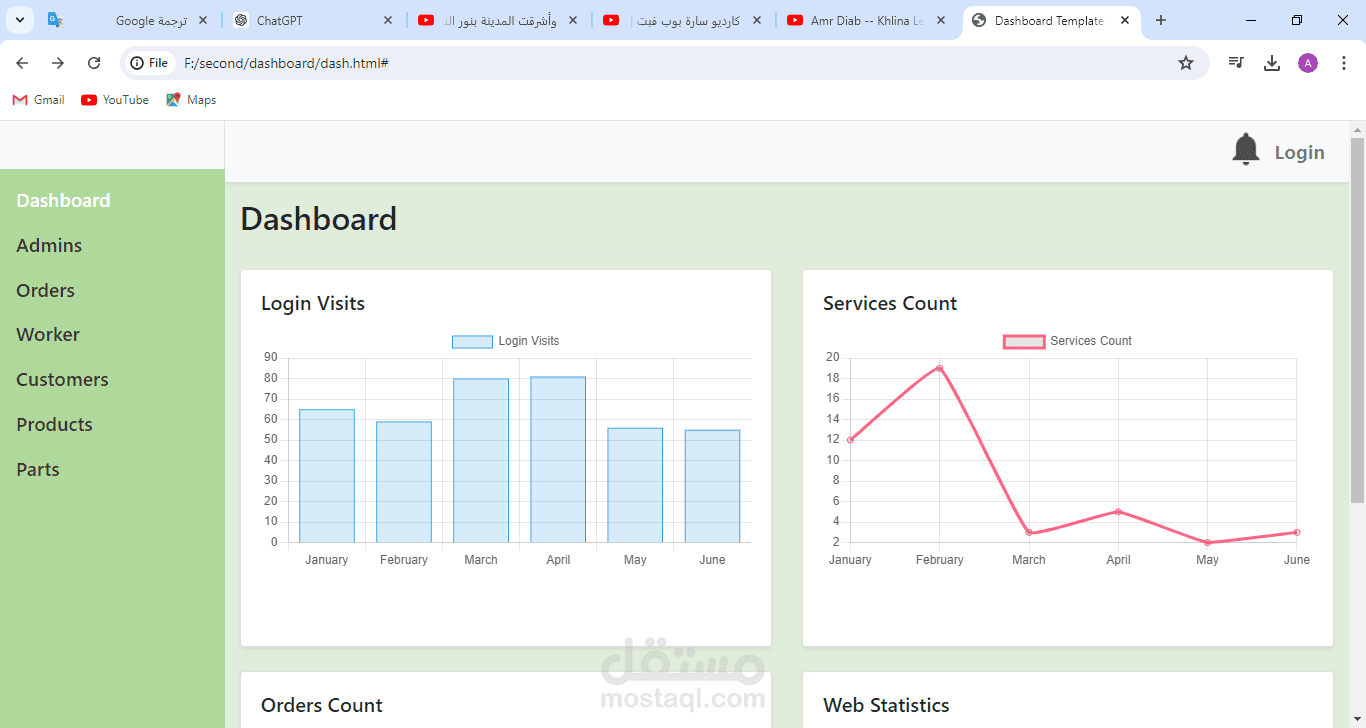Click the April bar in Login Visits
Viewport: 1366px width, 728px height.
tap(558, 460)
